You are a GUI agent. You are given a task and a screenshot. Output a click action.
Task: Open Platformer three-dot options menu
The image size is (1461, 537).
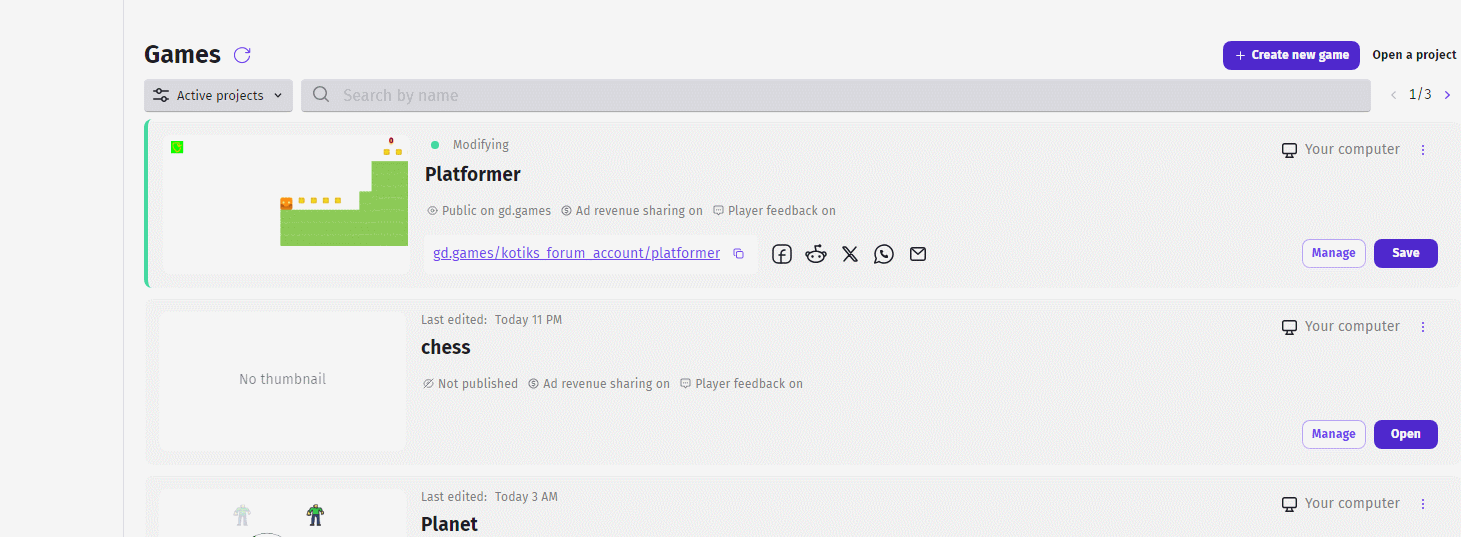tap(1423, 150)
